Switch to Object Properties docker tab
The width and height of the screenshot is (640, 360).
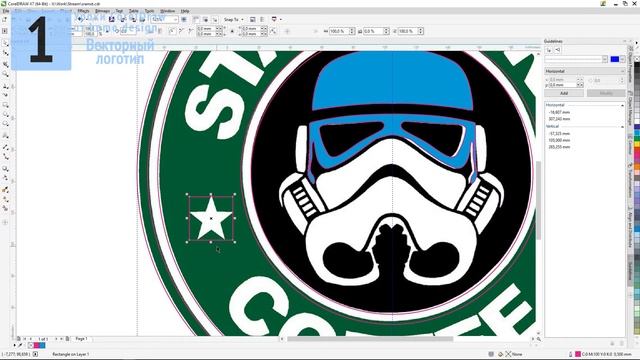[x=631, y=63]
